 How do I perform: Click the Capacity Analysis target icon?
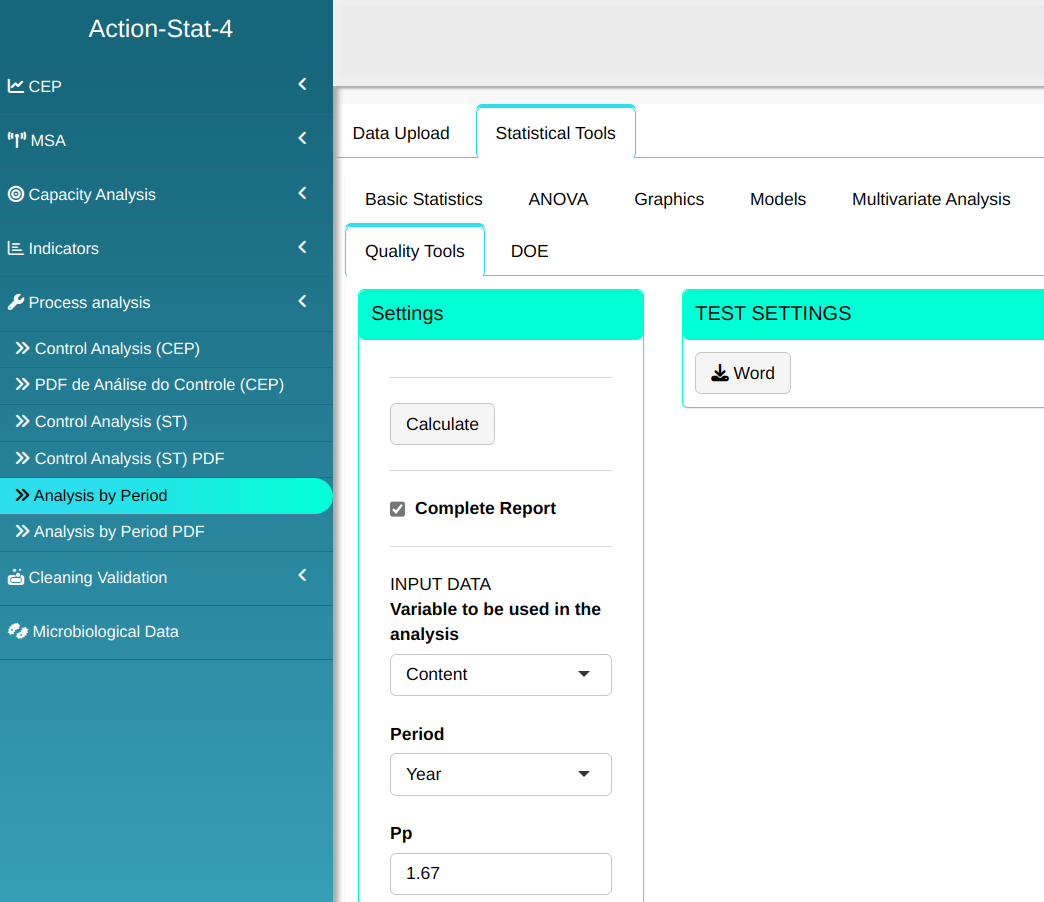pyautogui.click(x=16, y=194)
